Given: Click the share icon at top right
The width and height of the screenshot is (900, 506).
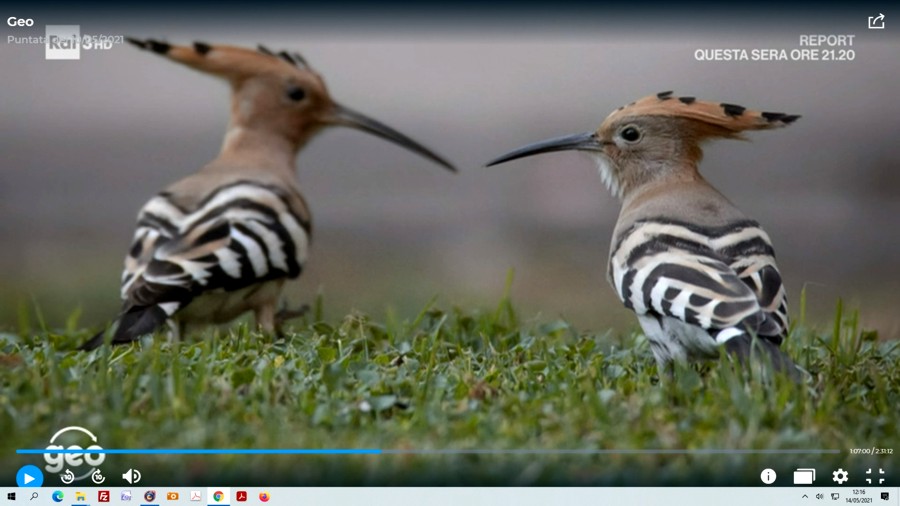Looking at the screenshot, I should click(x=876, y=21).
